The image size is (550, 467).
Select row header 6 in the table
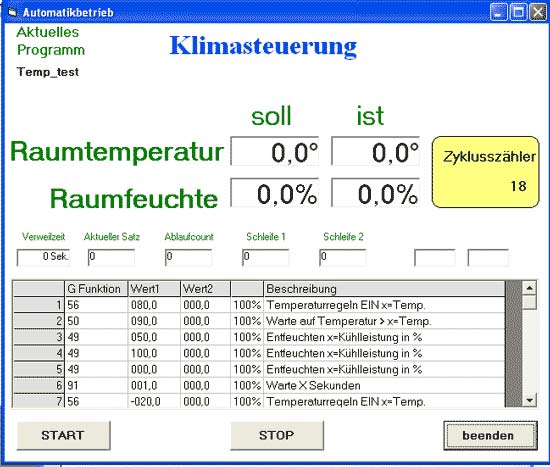pos(39,386)
